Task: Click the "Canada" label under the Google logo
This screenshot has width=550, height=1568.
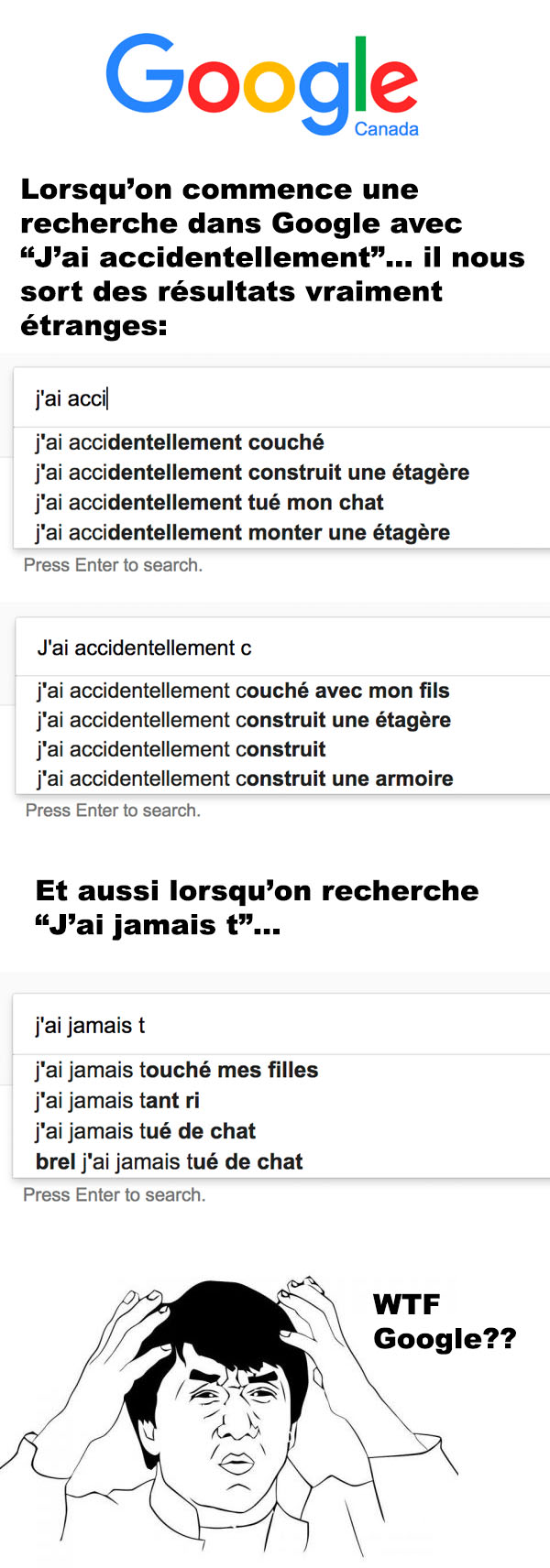Action: 387,129
